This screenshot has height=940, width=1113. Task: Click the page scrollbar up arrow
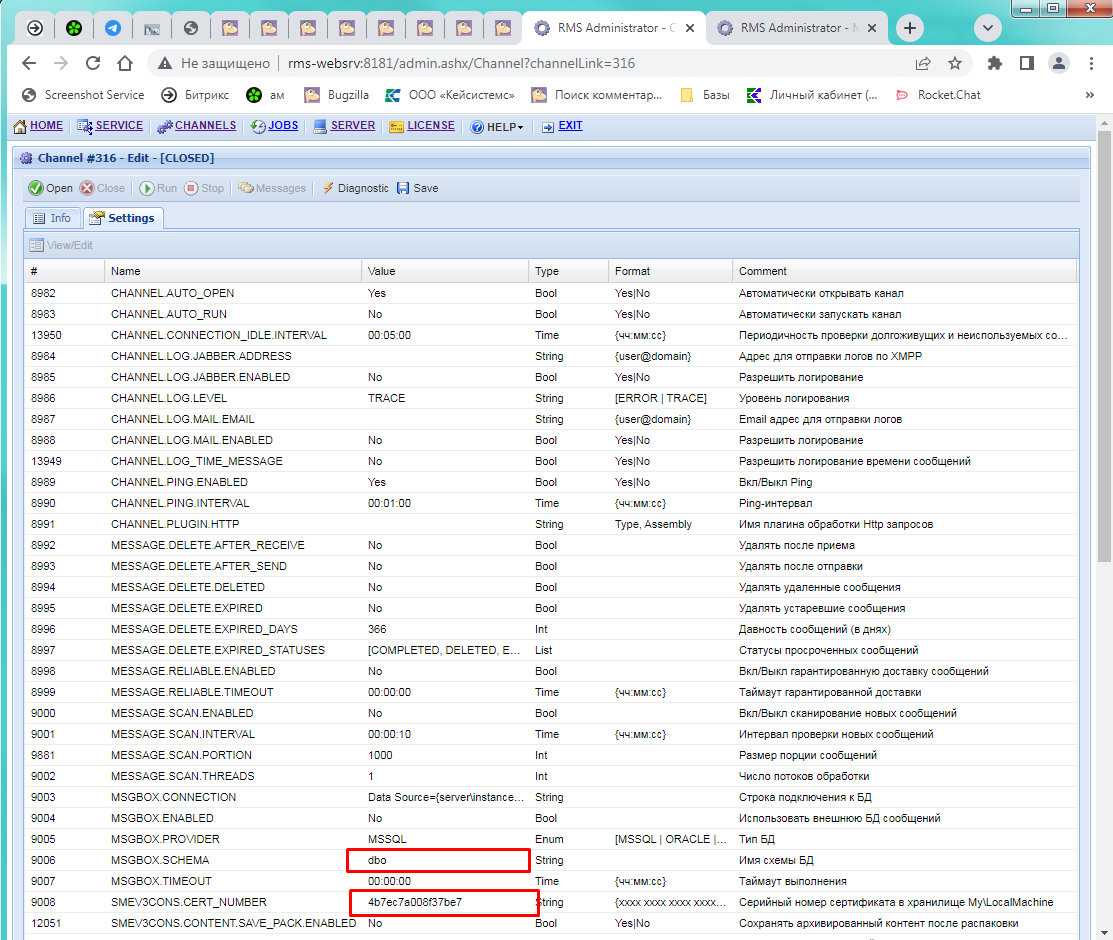click(1104, 123)
